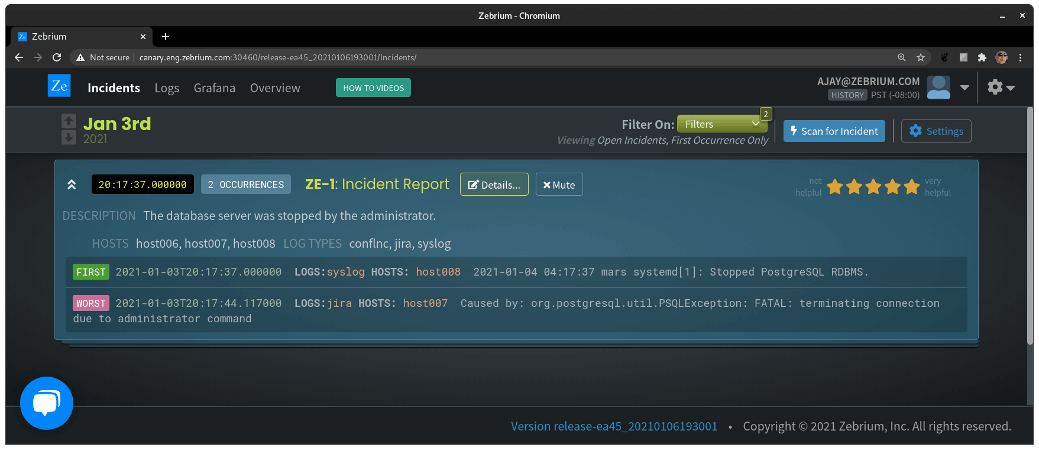Open How To Videos
Viewport: 1039px width, 452px height.
tap(373, 87)
